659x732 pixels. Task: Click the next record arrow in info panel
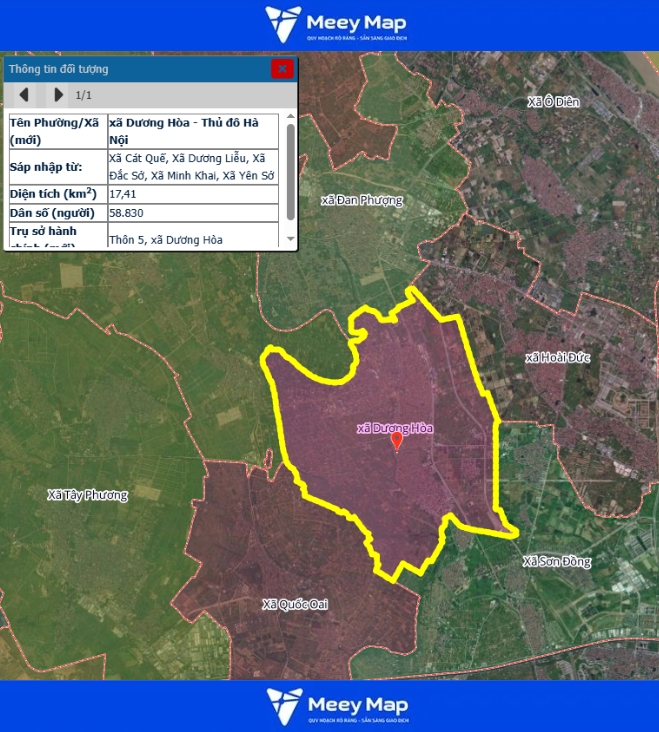coord(58,95)
